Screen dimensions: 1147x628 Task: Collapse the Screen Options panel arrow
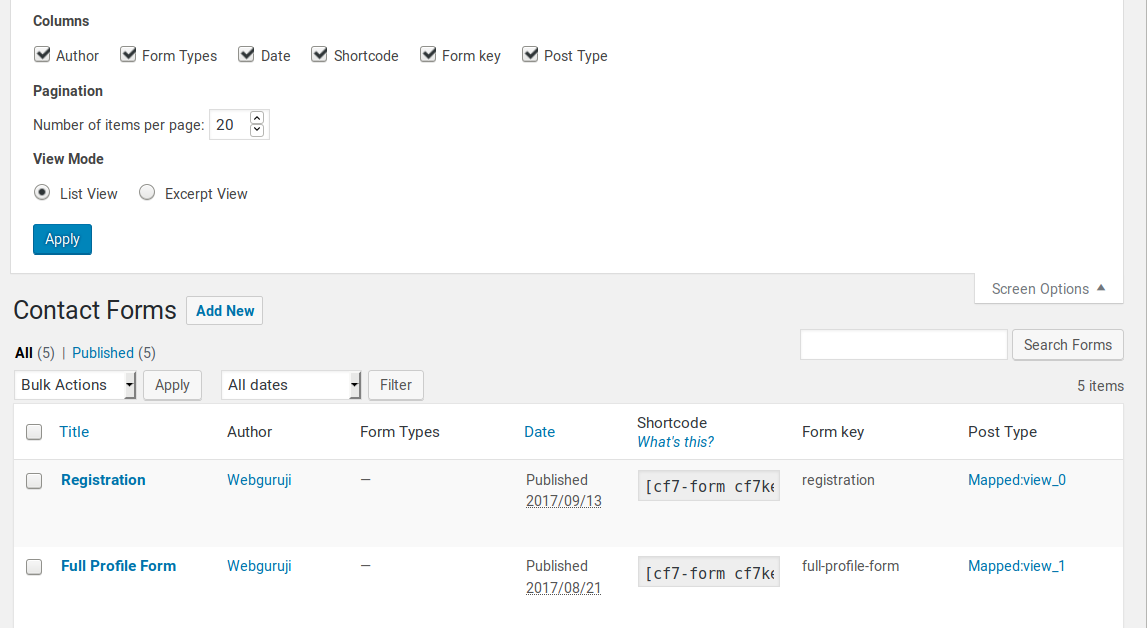click(x=1101, y=288)
